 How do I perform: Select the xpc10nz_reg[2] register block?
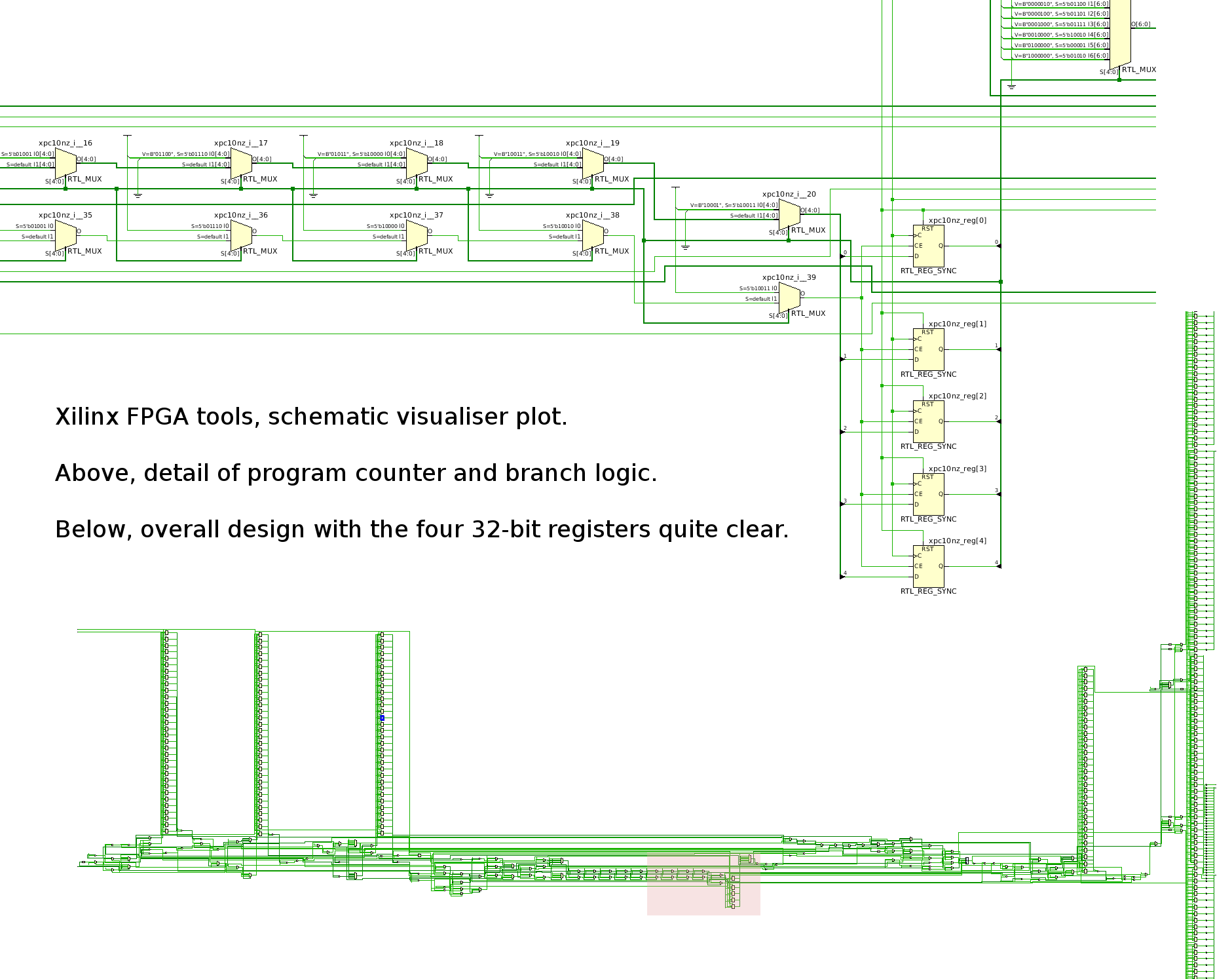click(x=928, y=421)
